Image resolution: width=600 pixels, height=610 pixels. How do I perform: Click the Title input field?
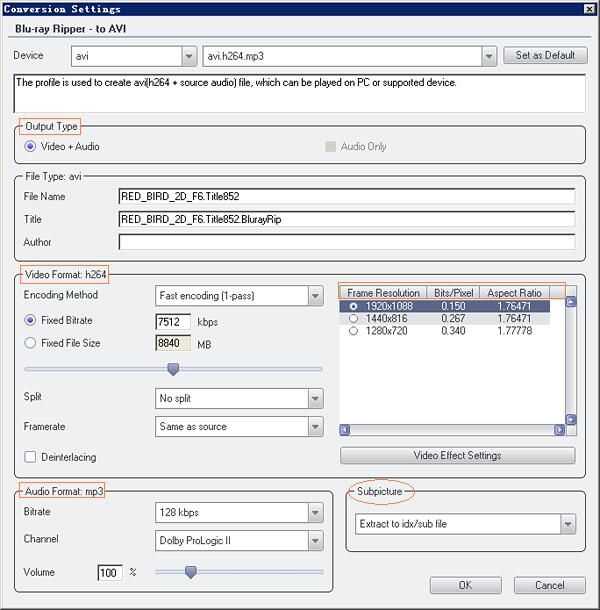point(346,219)
